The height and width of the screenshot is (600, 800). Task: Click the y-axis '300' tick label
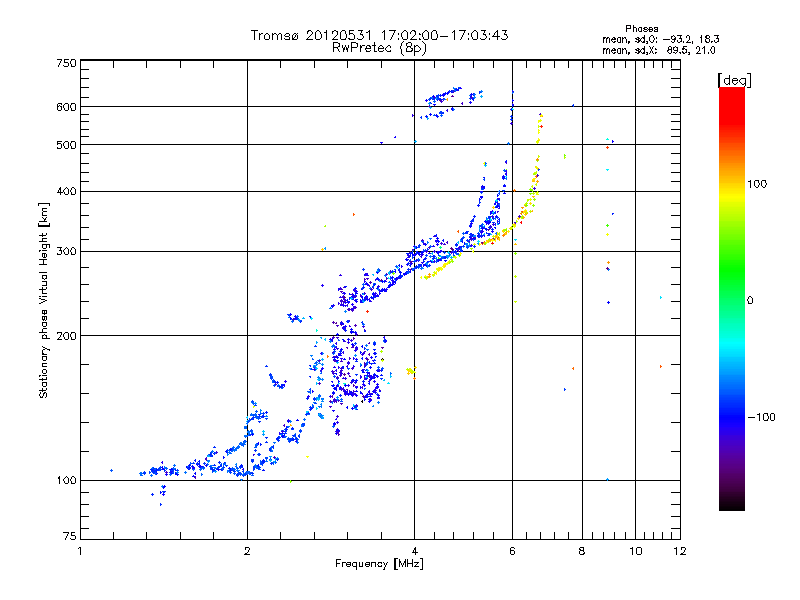tap(66, 251)
